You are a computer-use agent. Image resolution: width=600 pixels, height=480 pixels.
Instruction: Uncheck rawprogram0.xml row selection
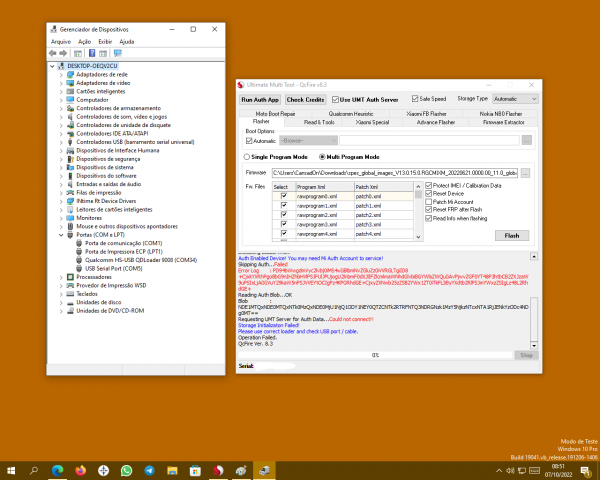[x=284, y=196]
